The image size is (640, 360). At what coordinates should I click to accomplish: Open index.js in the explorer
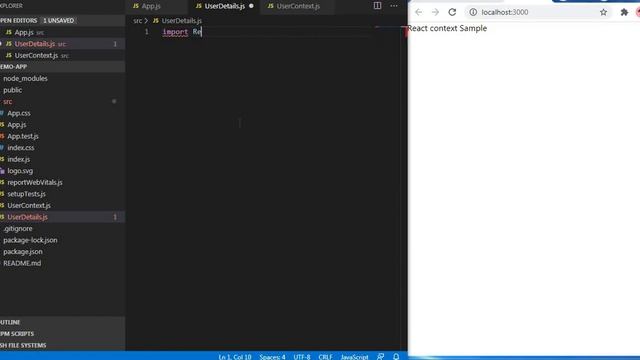tap(62, 159)
